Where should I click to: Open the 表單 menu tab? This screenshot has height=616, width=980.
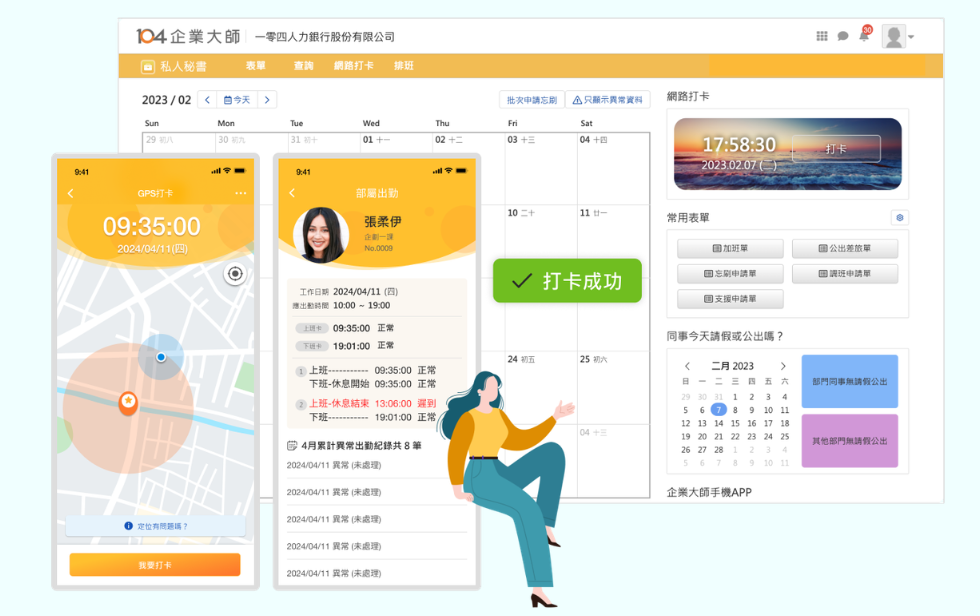pyautogui.click(x=255, y=66)
